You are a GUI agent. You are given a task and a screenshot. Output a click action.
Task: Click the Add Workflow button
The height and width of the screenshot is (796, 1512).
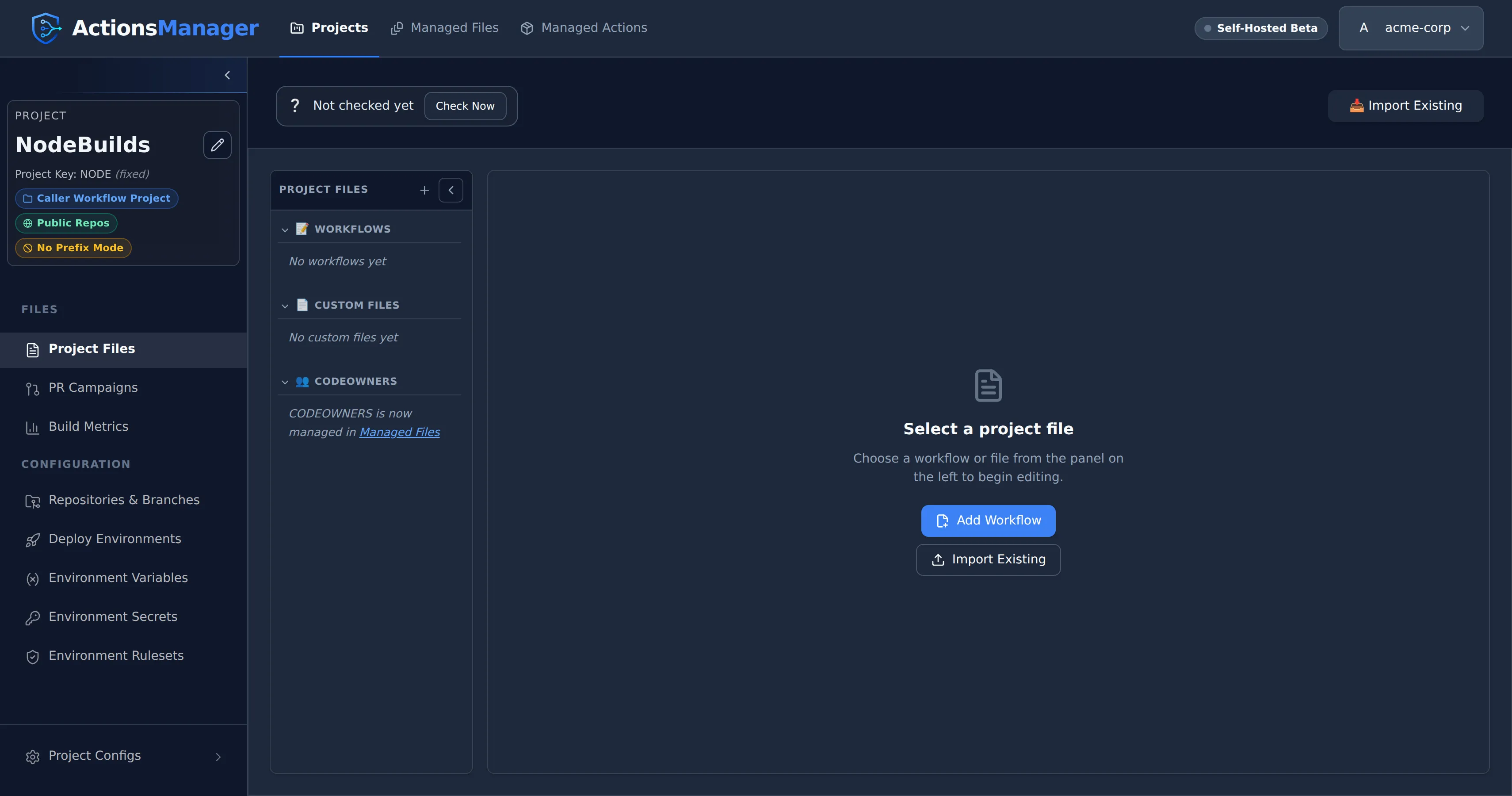pos(988,520)
